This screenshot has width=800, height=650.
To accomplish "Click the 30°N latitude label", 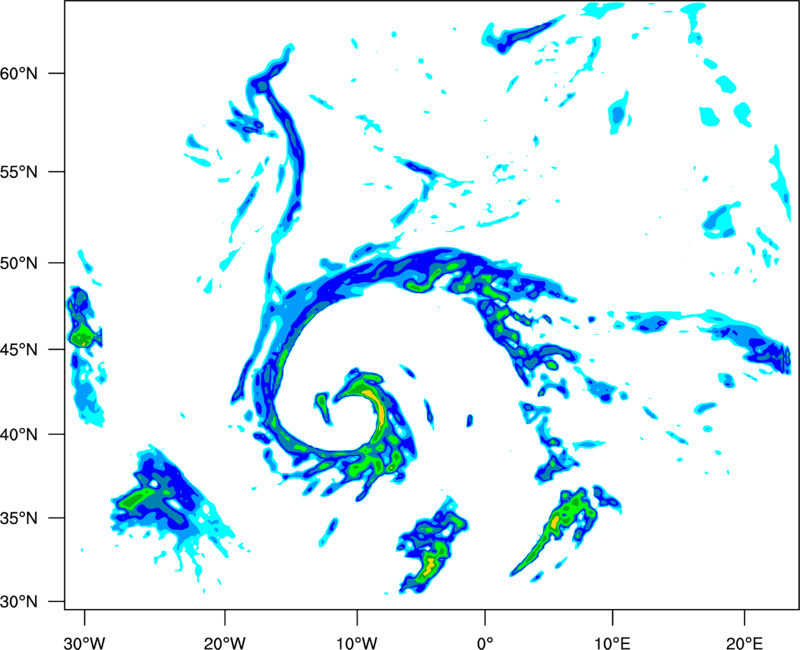I will click(x=19, y=602).
